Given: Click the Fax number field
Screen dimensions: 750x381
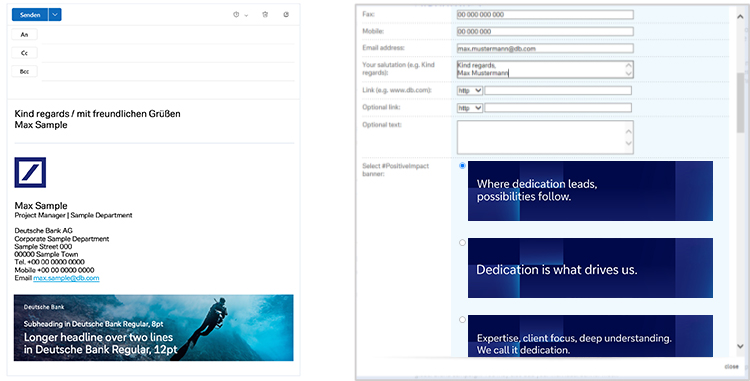Looking at the screenshot, I should [545, 15].
